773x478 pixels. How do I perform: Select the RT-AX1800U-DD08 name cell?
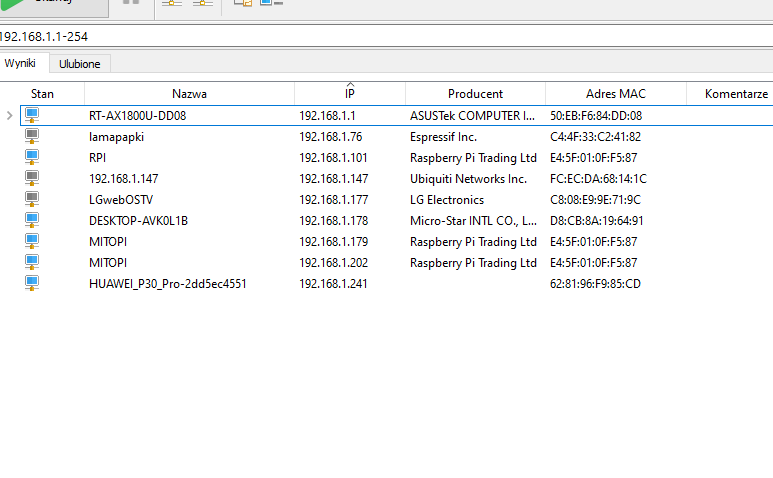(x=138, y=116)
